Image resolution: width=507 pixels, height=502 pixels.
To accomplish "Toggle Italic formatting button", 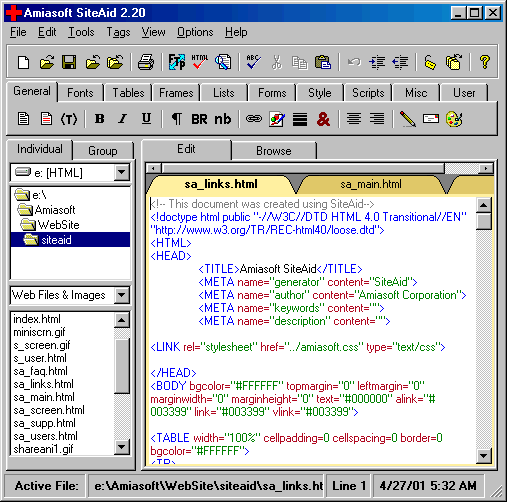I will pos(123,119).
